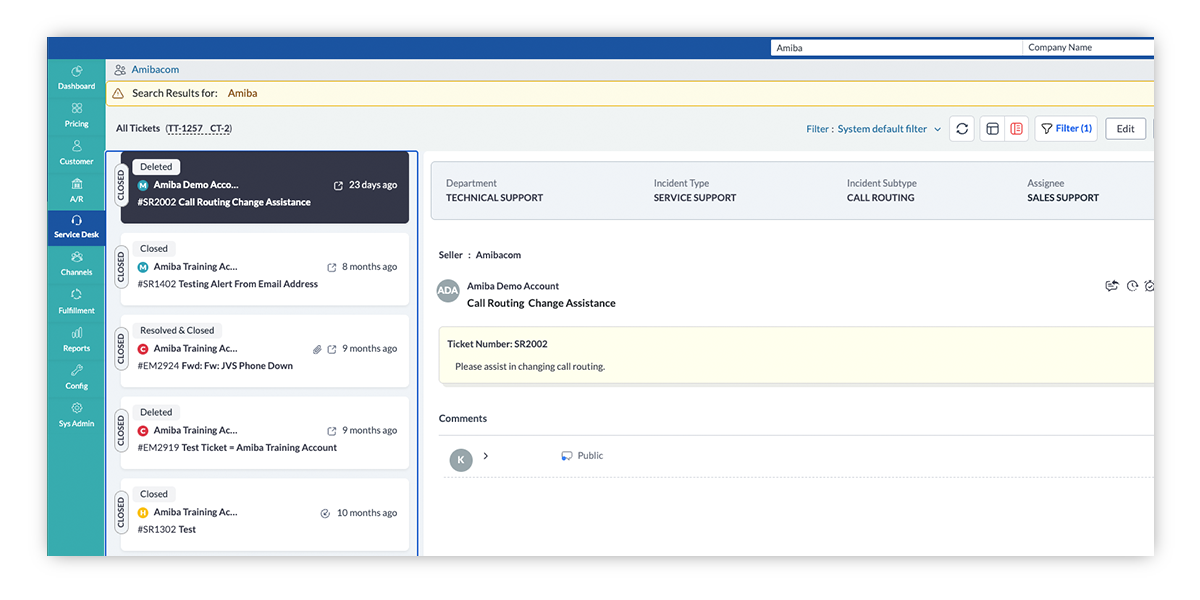Open ticket #SR2002 in new window icon
Screen dimensions: 1200x600
338,185
